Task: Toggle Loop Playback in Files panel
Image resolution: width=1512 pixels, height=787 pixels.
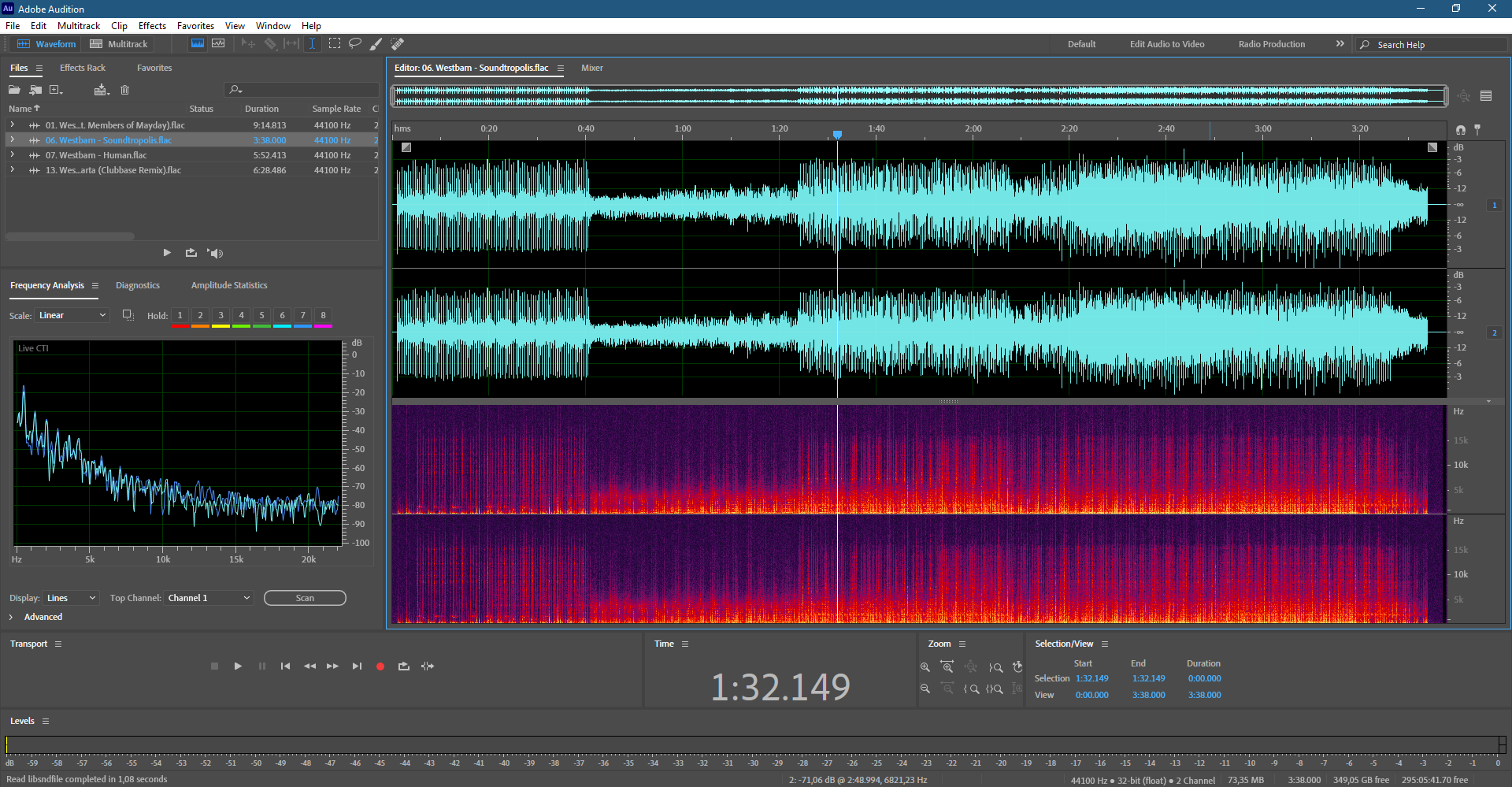Action: tap(191, 253)
